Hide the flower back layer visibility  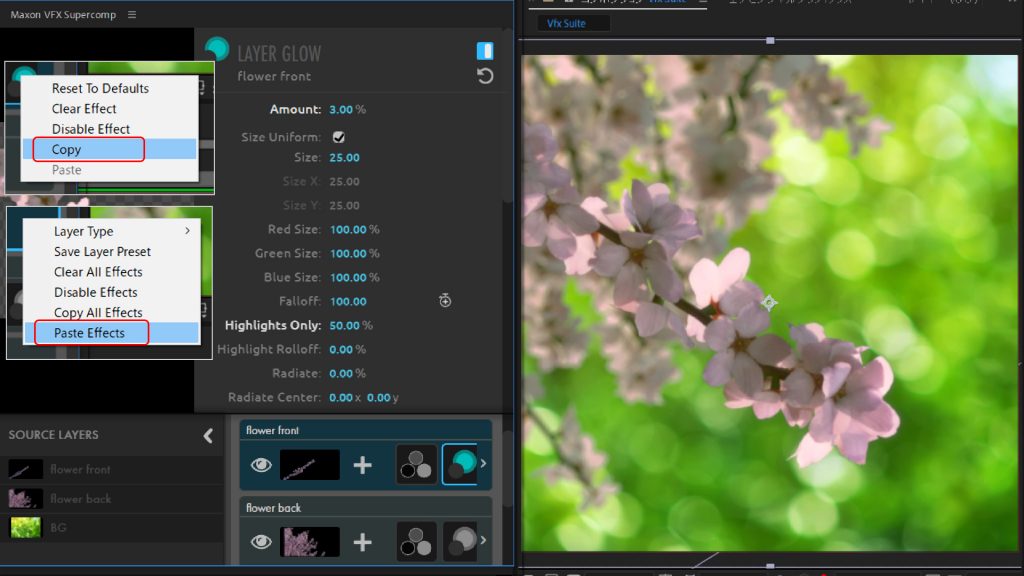pos(261,542)
